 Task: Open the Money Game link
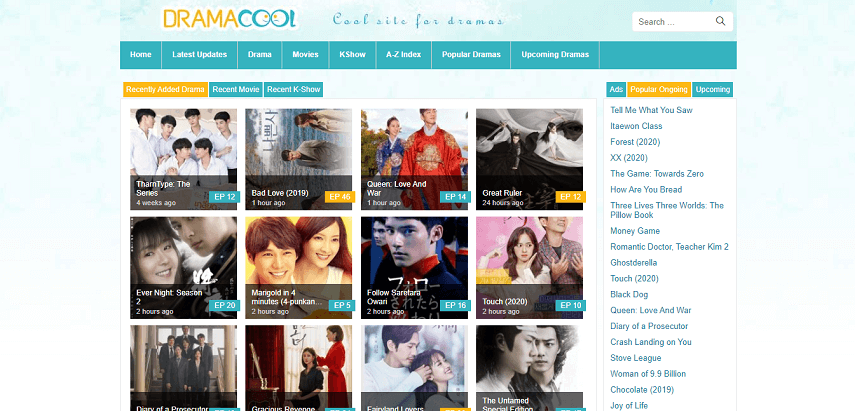635,231
